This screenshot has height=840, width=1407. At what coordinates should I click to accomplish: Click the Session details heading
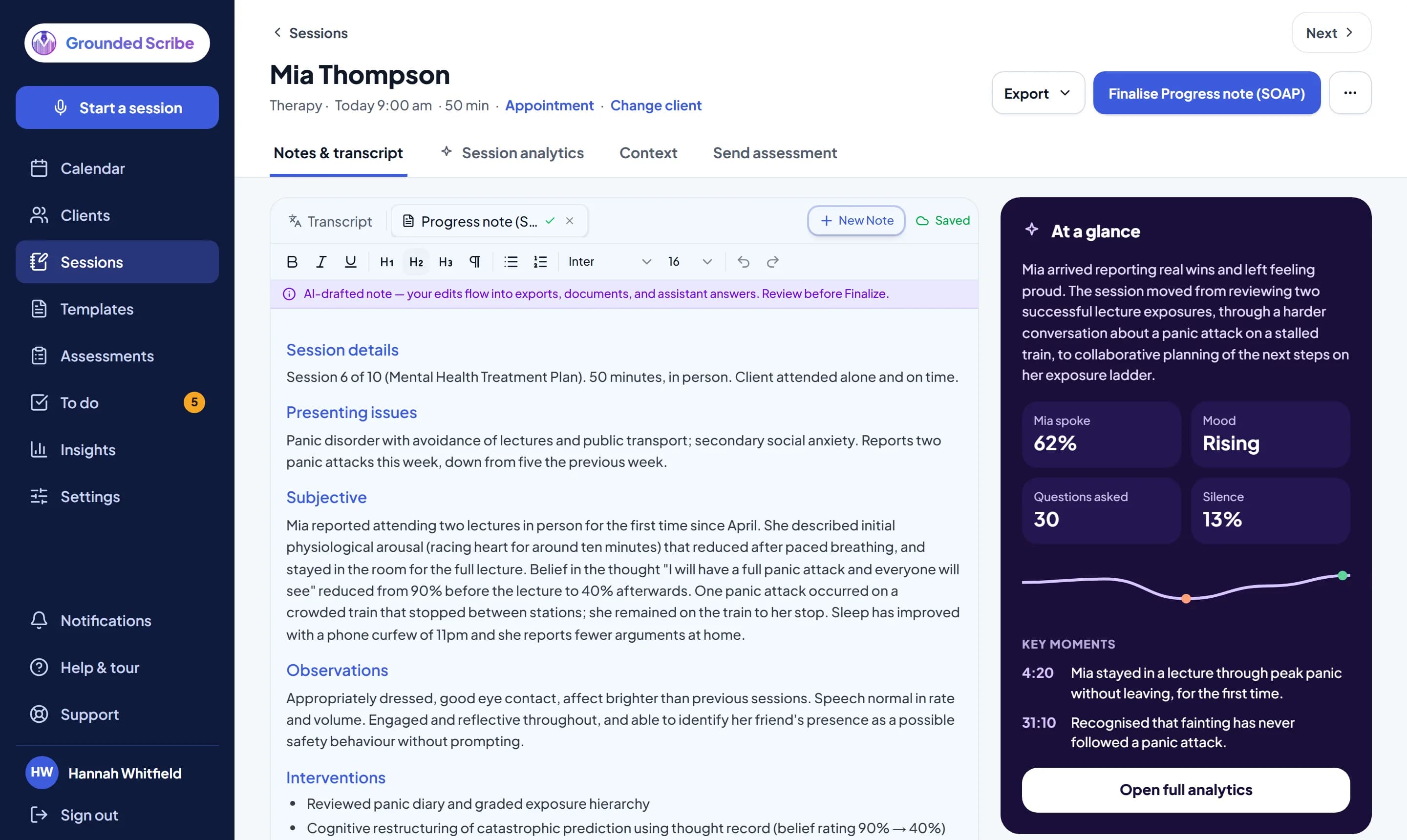point(342,350)
